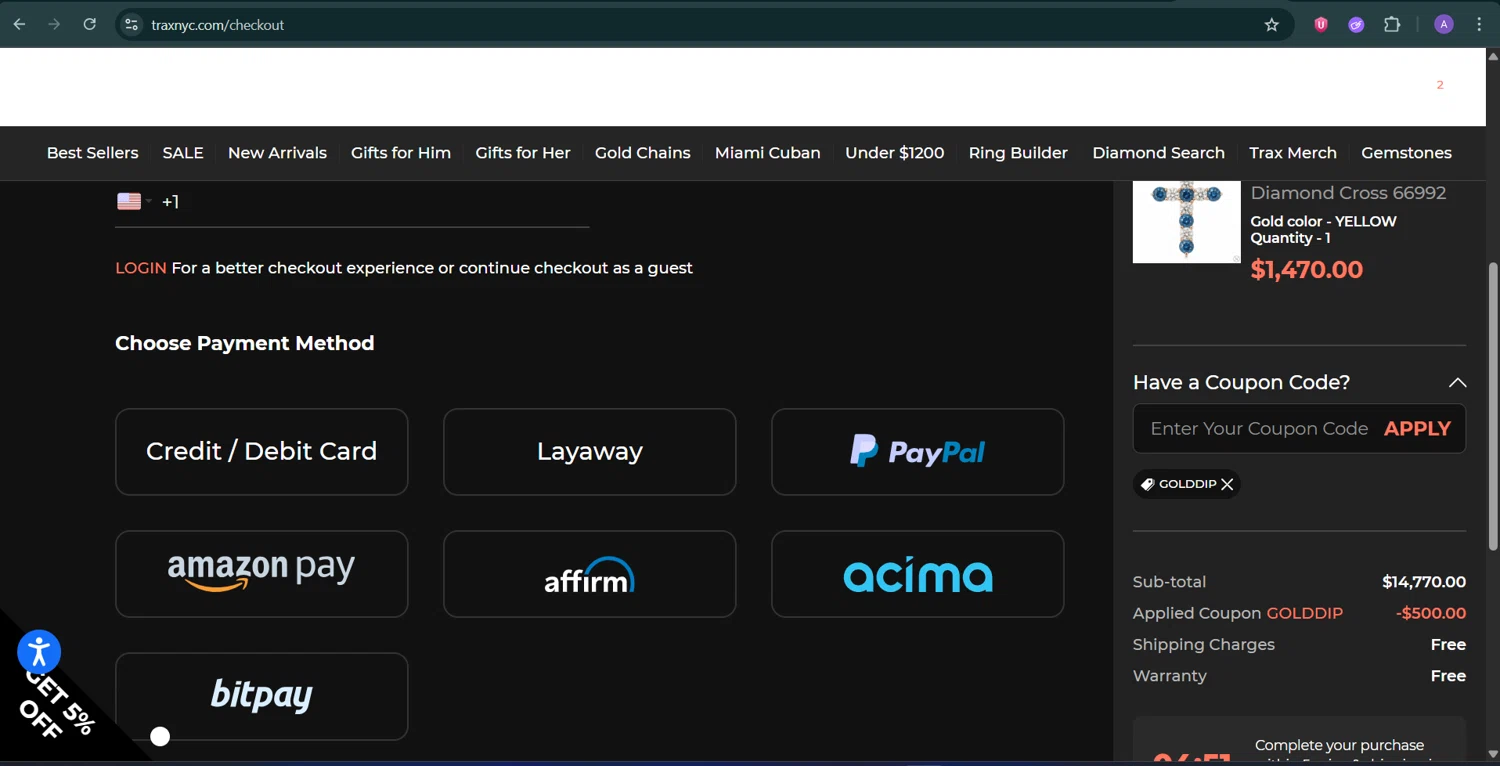Bookmark this page with the star icon
This screenshot has height=766, width=1500.
point(1271,25)
